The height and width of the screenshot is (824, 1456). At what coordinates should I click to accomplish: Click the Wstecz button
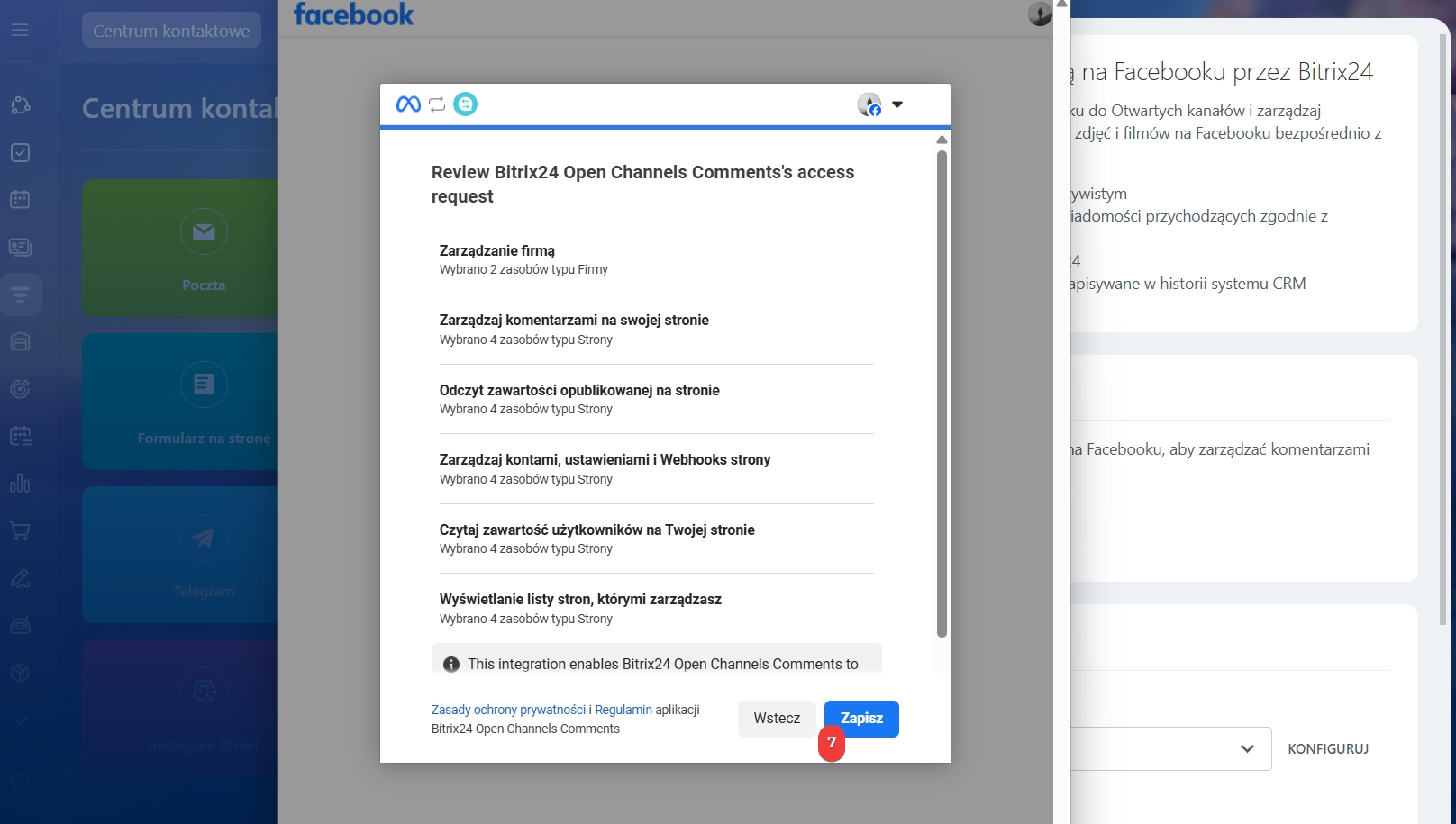click(x=777, y=719)
